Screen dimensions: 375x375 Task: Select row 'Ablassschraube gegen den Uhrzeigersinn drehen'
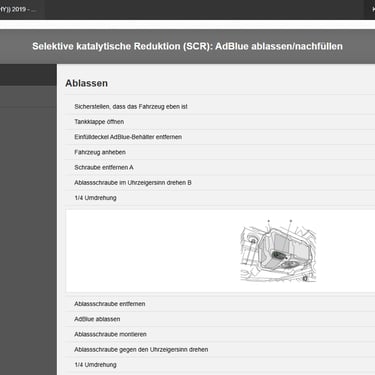pos(220,350)
